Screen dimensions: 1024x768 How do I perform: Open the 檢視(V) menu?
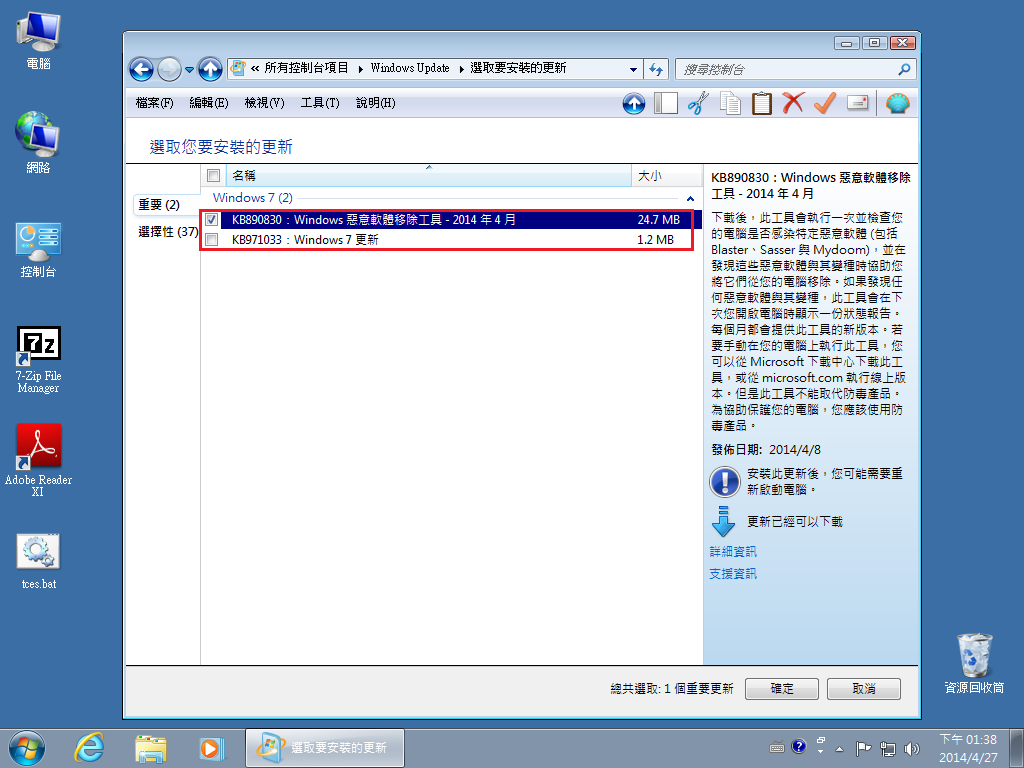coord(264,103)
